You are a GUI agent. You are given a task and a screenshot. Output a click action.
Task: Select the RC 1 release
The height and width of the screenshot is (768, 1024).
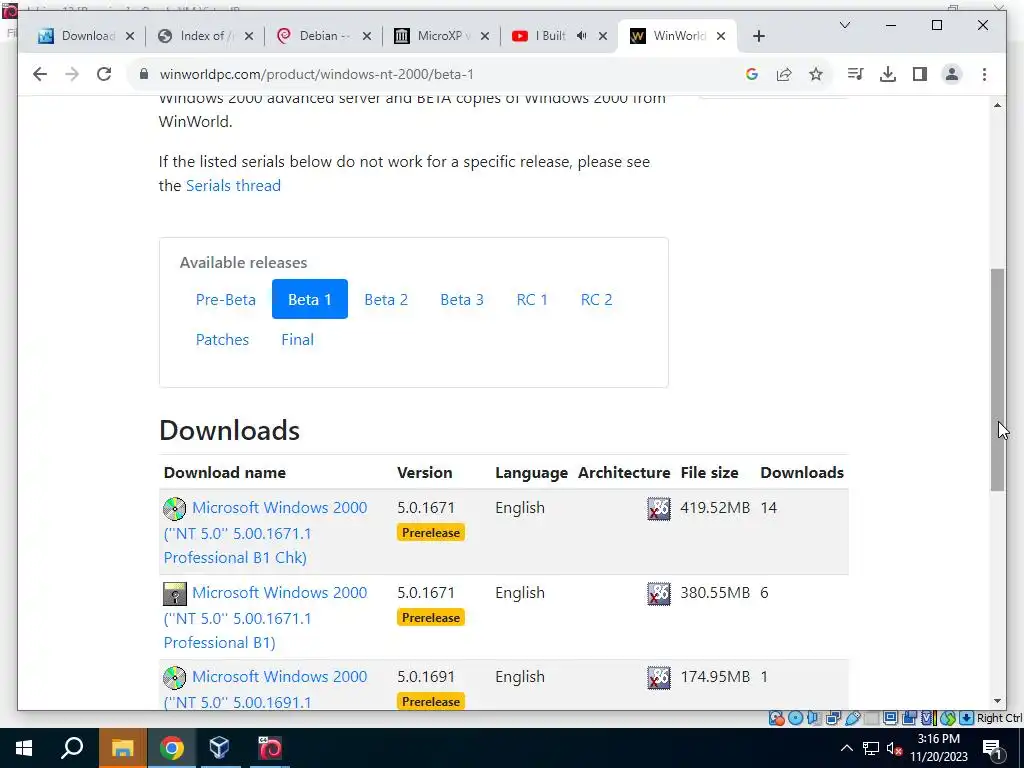(532, 300)
